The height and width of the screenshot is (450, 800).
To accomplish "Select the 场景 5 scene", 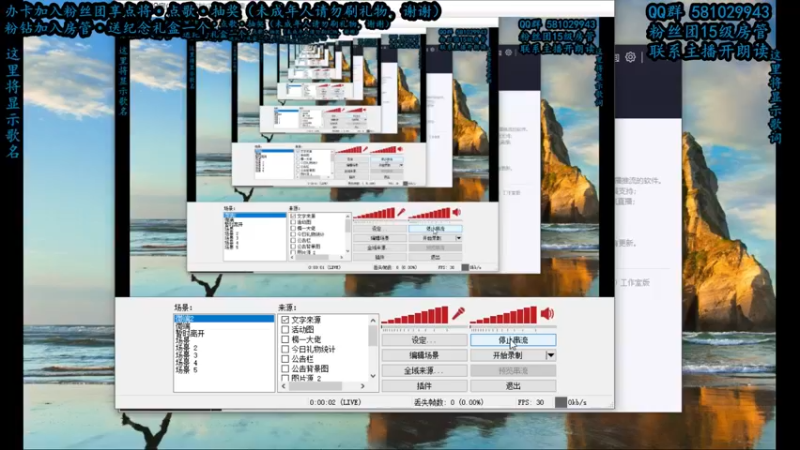I will click(x=186, y=369).
